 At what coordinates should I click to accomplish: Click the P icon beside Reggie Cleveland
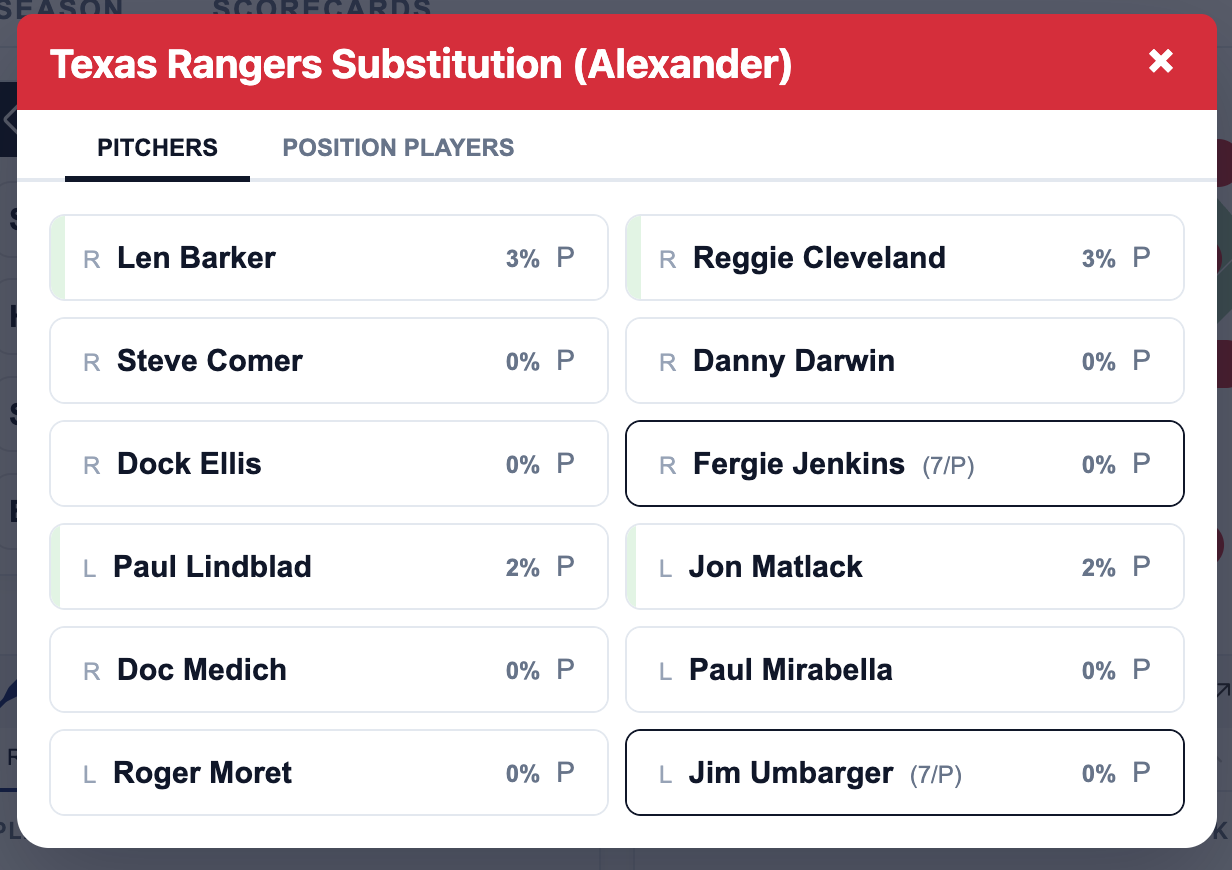[x=1141, y=257]
